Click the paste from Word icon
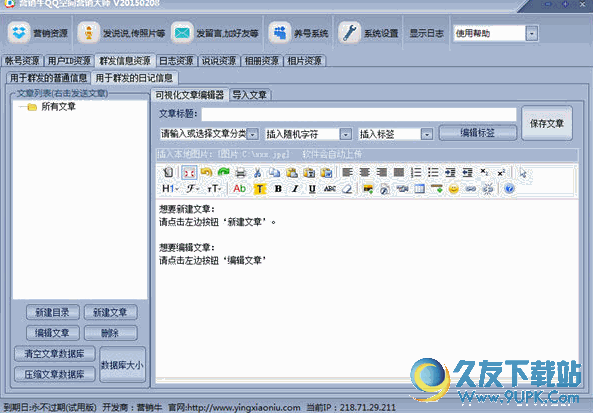The height and width of the screenshot is (413, 593). (326, 172)
